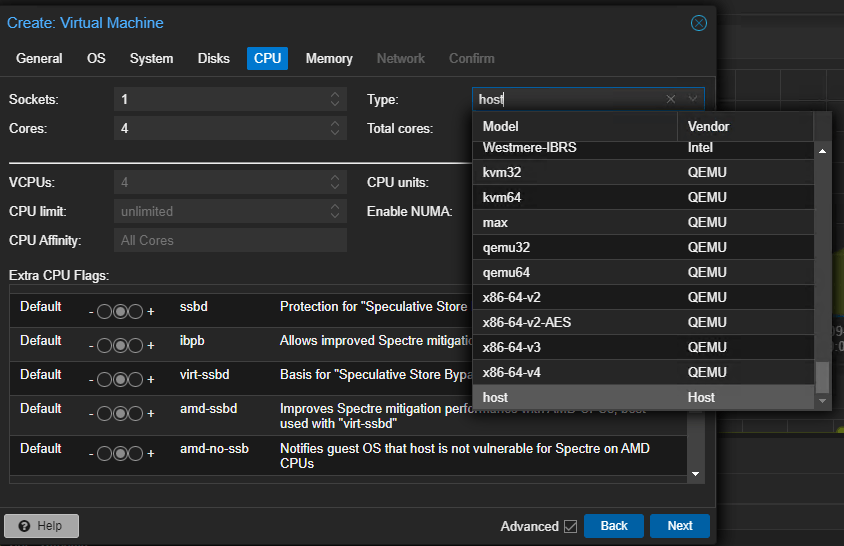
Task: Click the CPU limit field
Action: click(x=220, y=211)
